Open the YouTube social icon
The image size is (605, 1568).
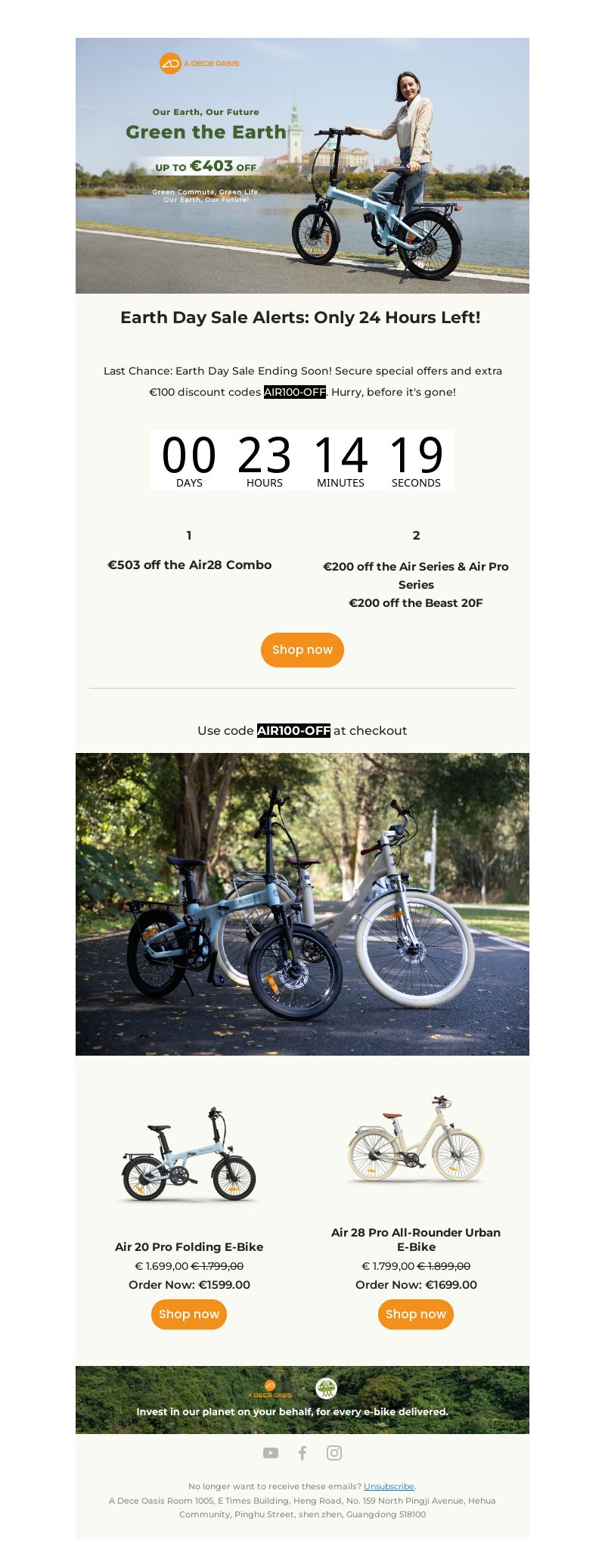pyautogui.click(x=271, y=1453)
